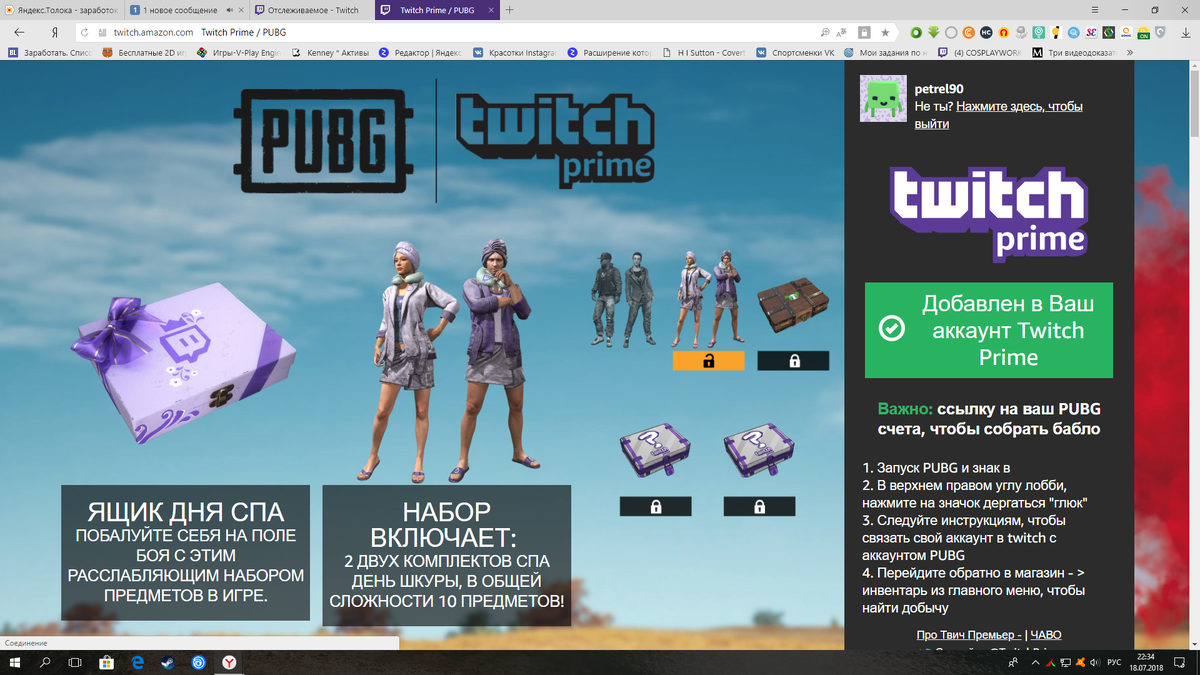Reload the page with the refresh icon
1200x675 pixels.
click(87, 32)
